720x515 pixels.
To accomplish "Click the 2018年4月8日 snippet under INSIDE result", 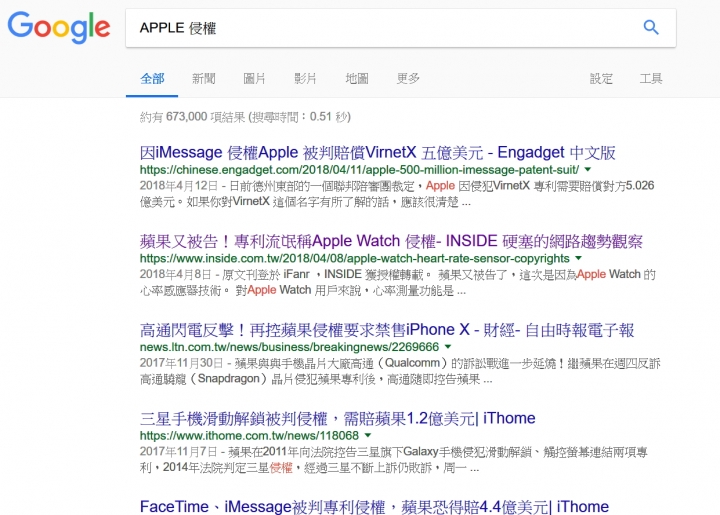I will pos(398,282).
